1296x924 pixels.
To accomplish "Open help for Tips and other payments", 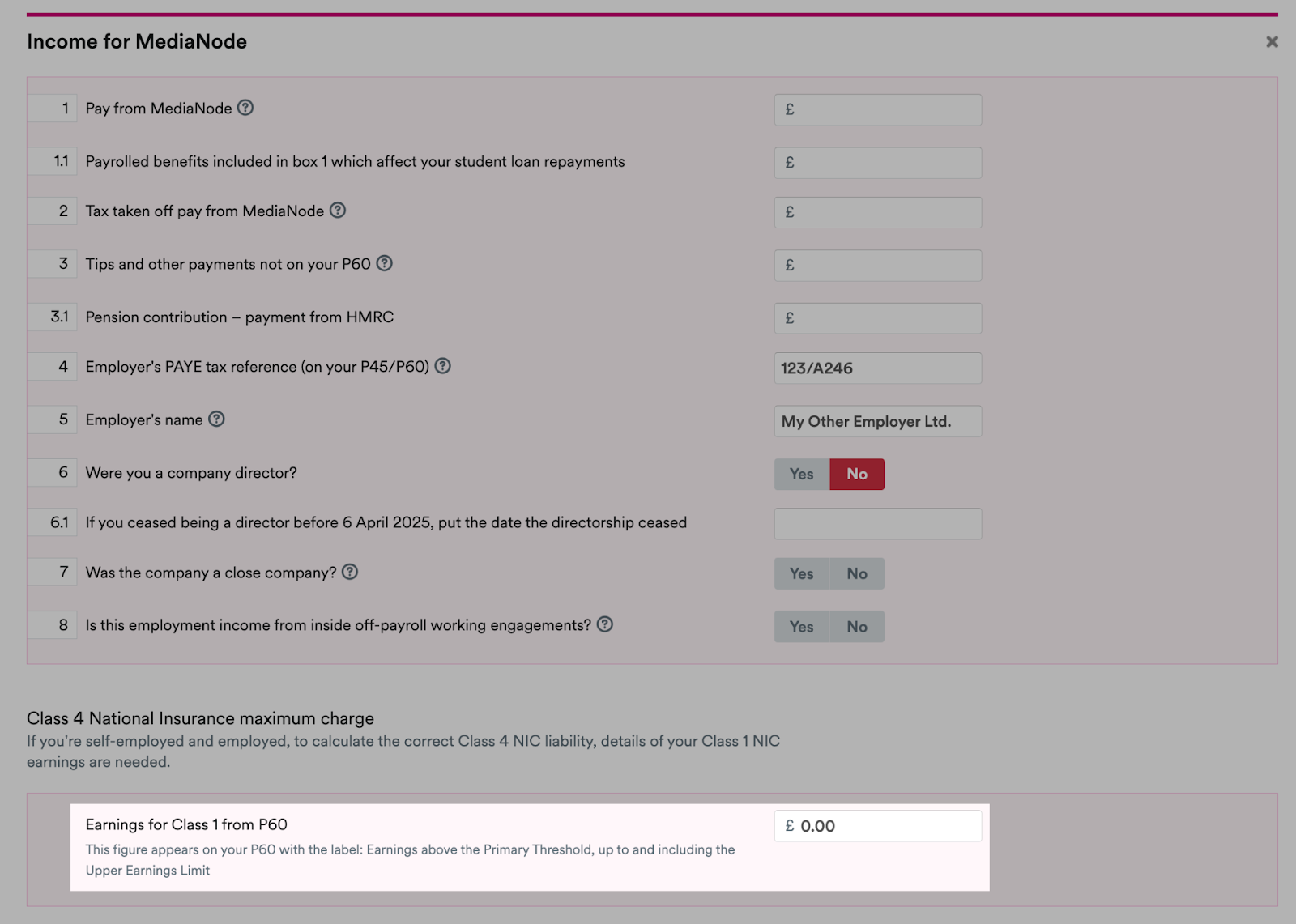I will 385,263.
